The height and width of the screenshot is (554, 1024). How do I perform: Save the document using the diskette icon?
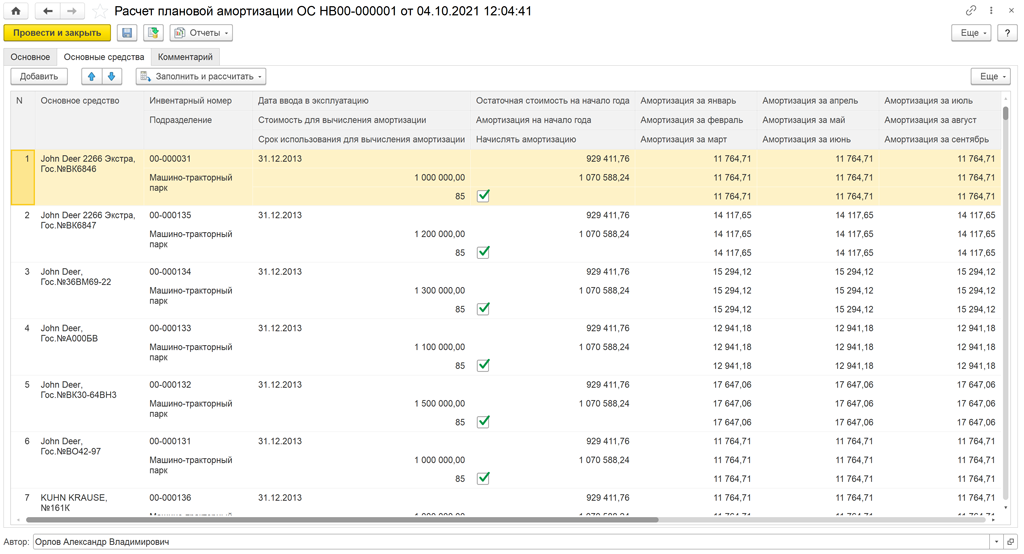[127, 33]
